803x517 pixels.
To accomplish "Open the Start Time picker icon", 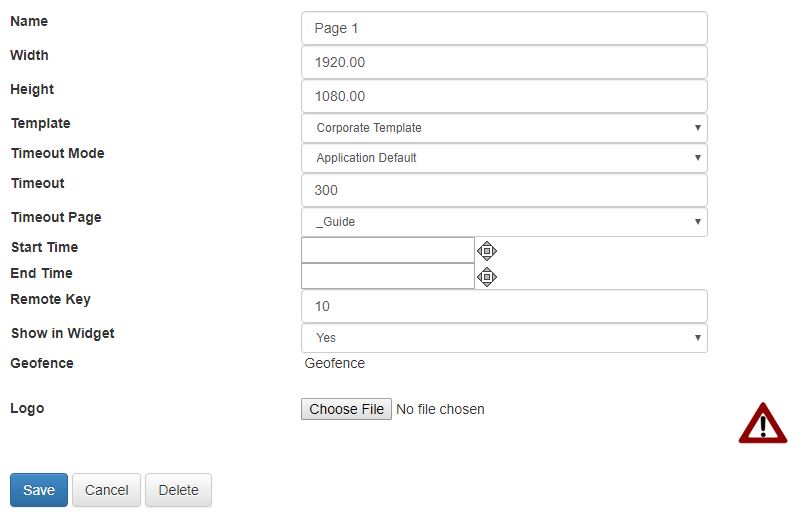I will (x=487, y=251).
